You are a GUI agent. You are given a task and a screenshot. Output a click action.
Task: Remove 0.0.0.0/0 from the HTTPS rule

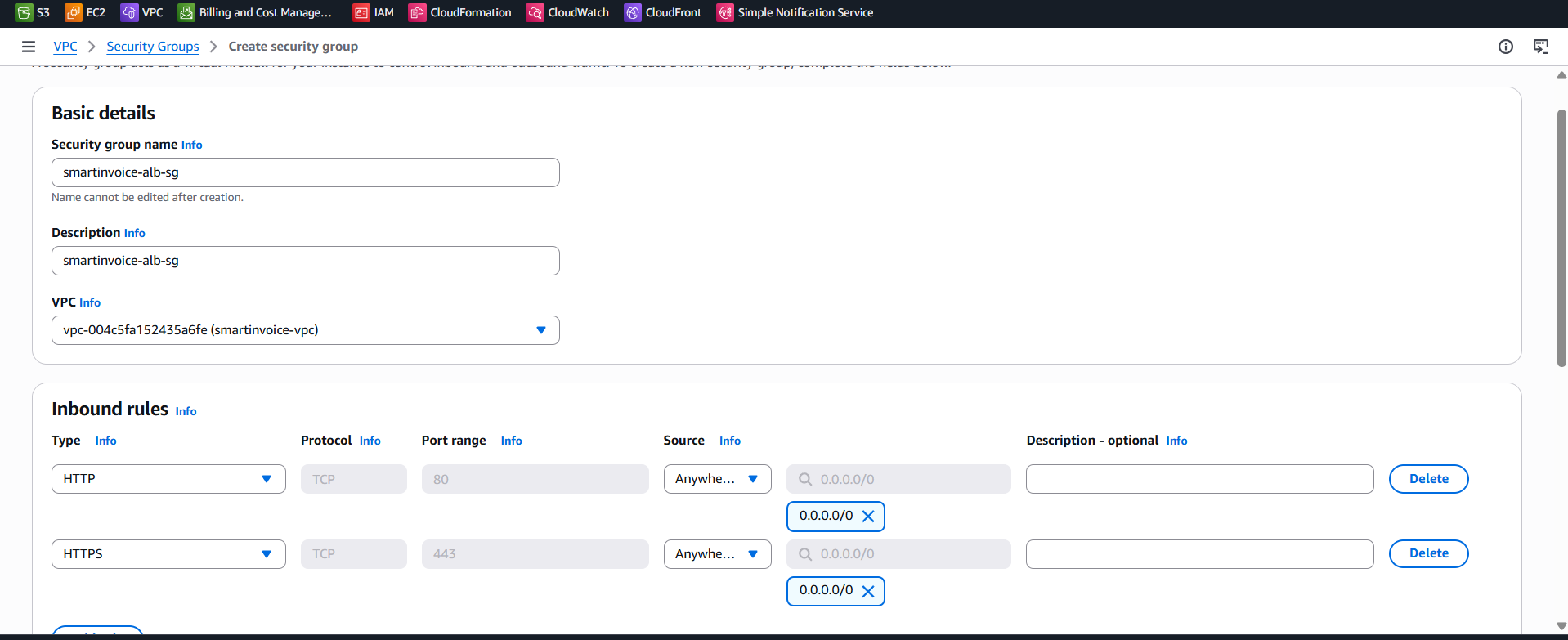click(868, 591)
